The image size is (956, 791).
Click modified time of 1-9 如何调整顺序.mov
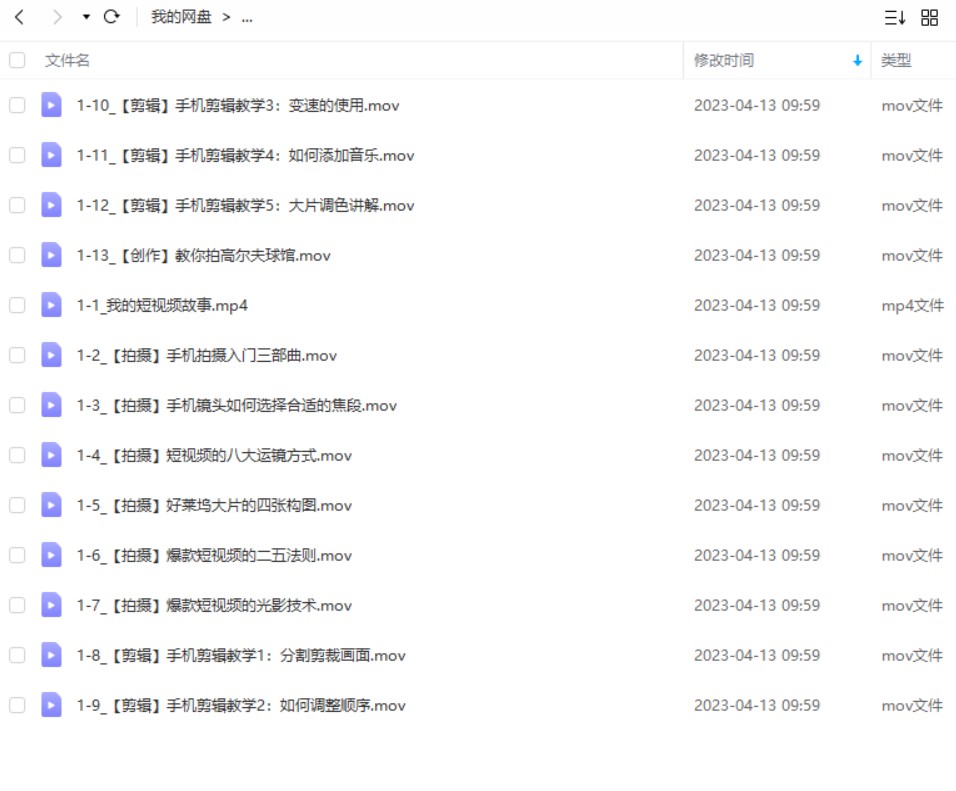pyautogui.click(x=757, y=706)
